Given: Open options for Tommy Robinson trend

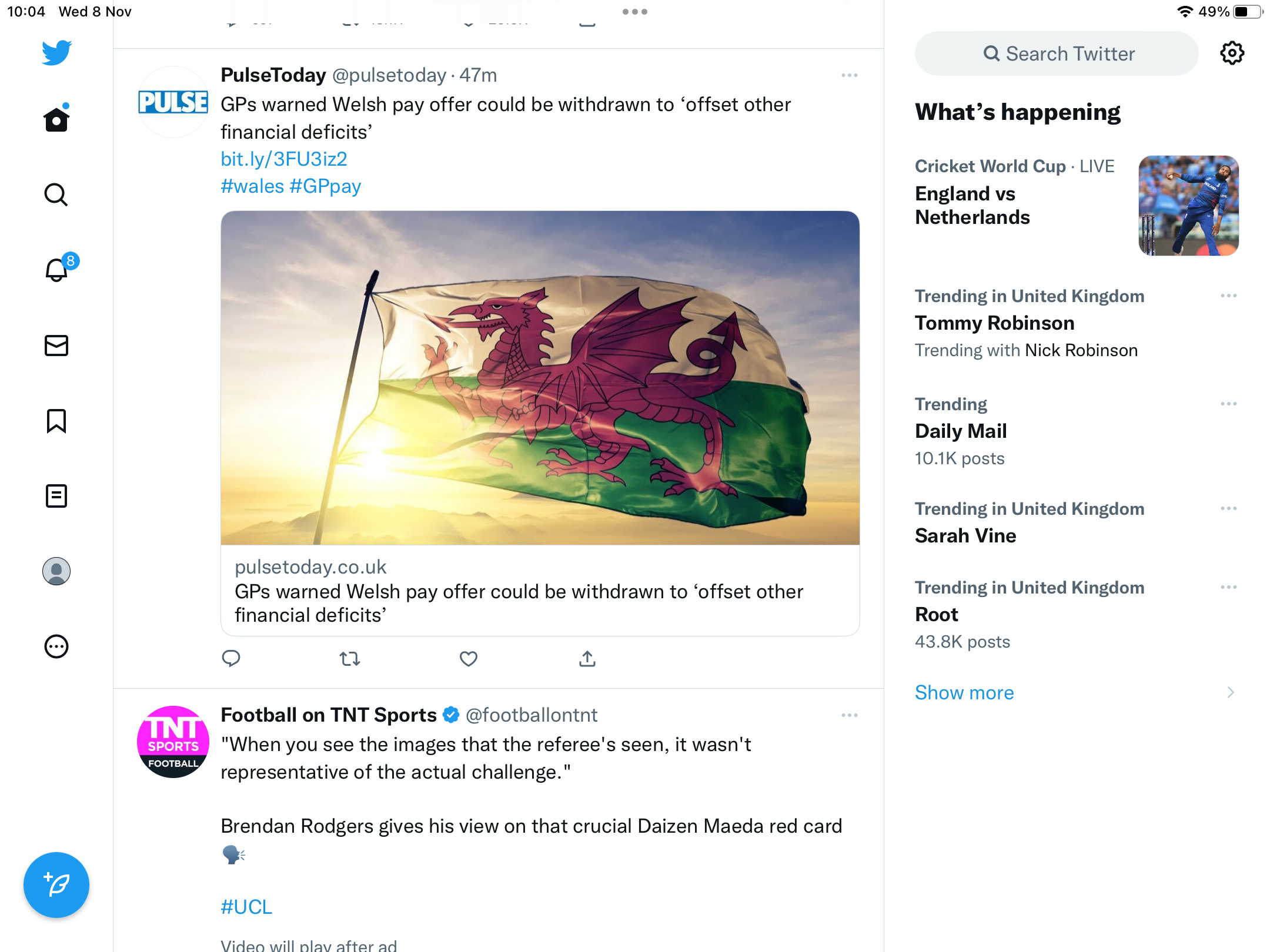Looking at the screenshot, I should pyautogui.click(x=1229, y=296).
